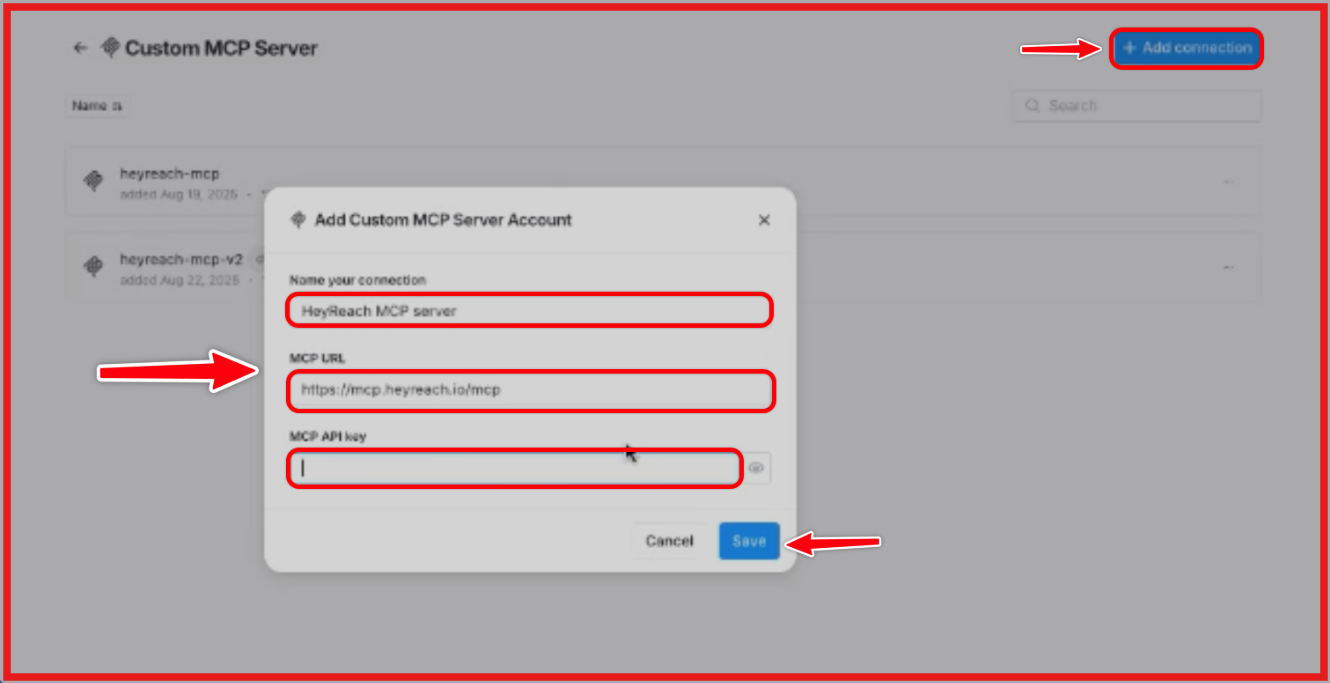Open more options for heyreach-mcp-v2 row
The height and width of the screenshot is (683, 1330).
pyautogui.click(x=1229, y=268)
